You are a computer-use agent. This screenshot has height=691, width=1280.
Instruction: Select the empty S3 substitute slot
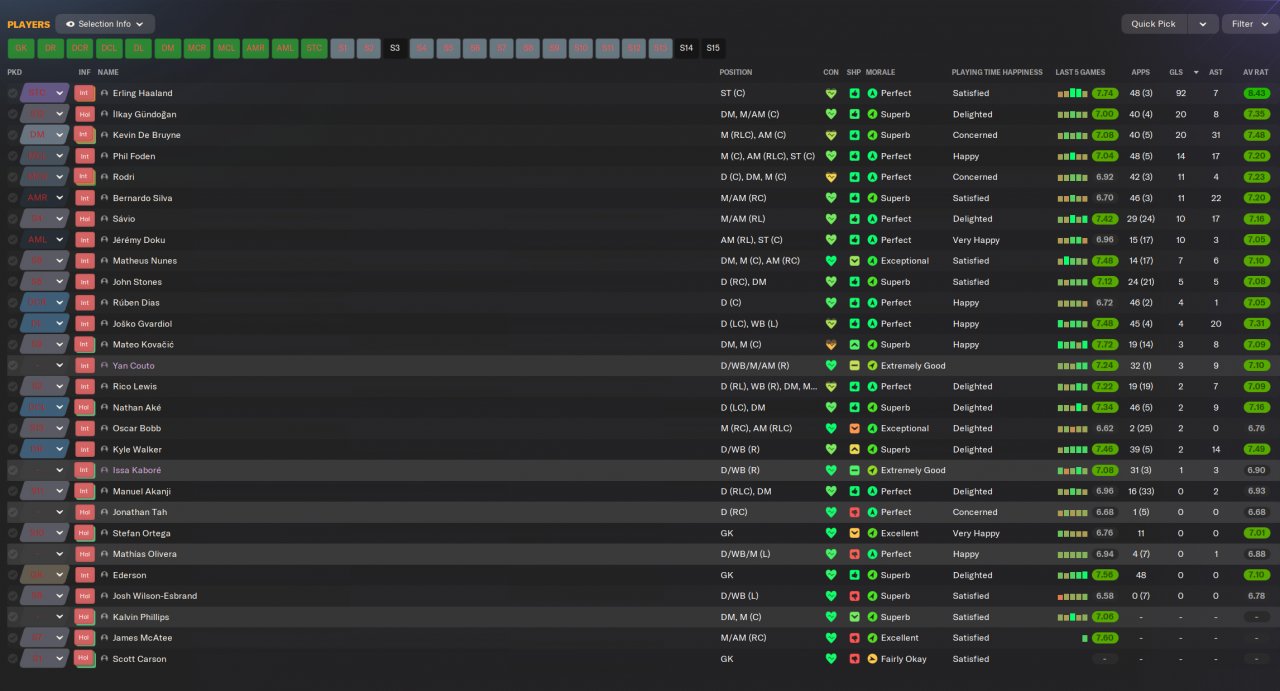pos(394,48)
